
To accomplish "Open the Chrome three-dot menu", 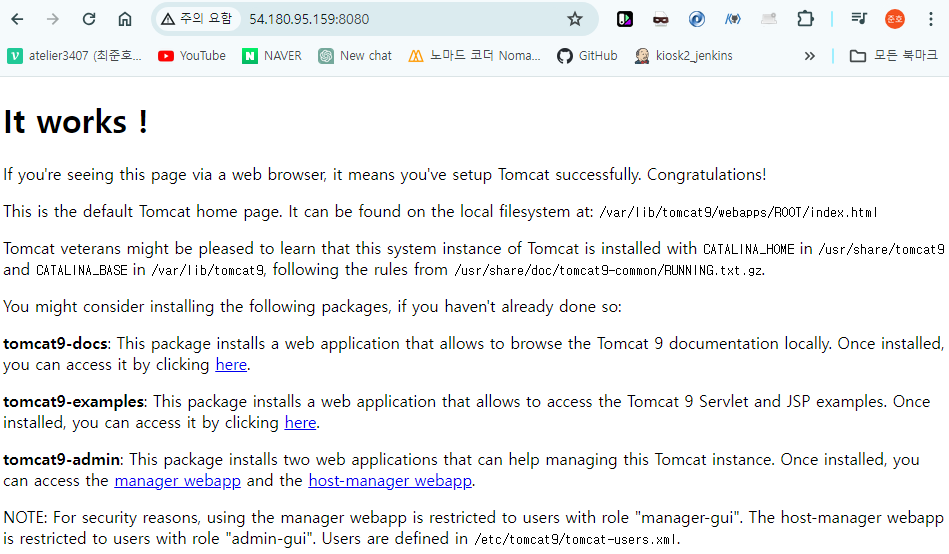I will [x=931, y=19].
